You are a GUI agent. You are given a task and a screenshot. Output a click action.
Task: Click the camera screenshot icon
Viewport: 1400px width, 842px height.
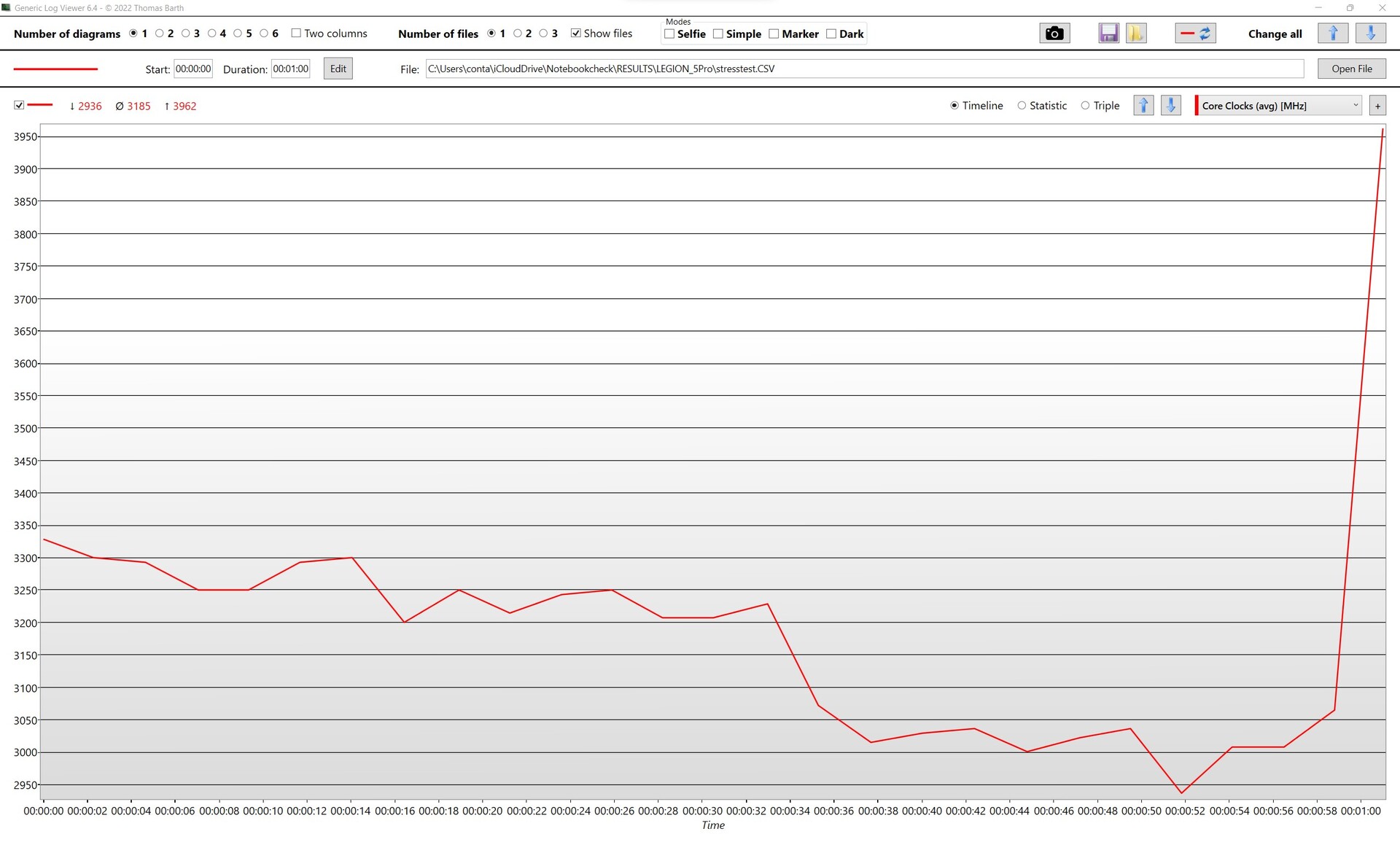click(1054, 34)
